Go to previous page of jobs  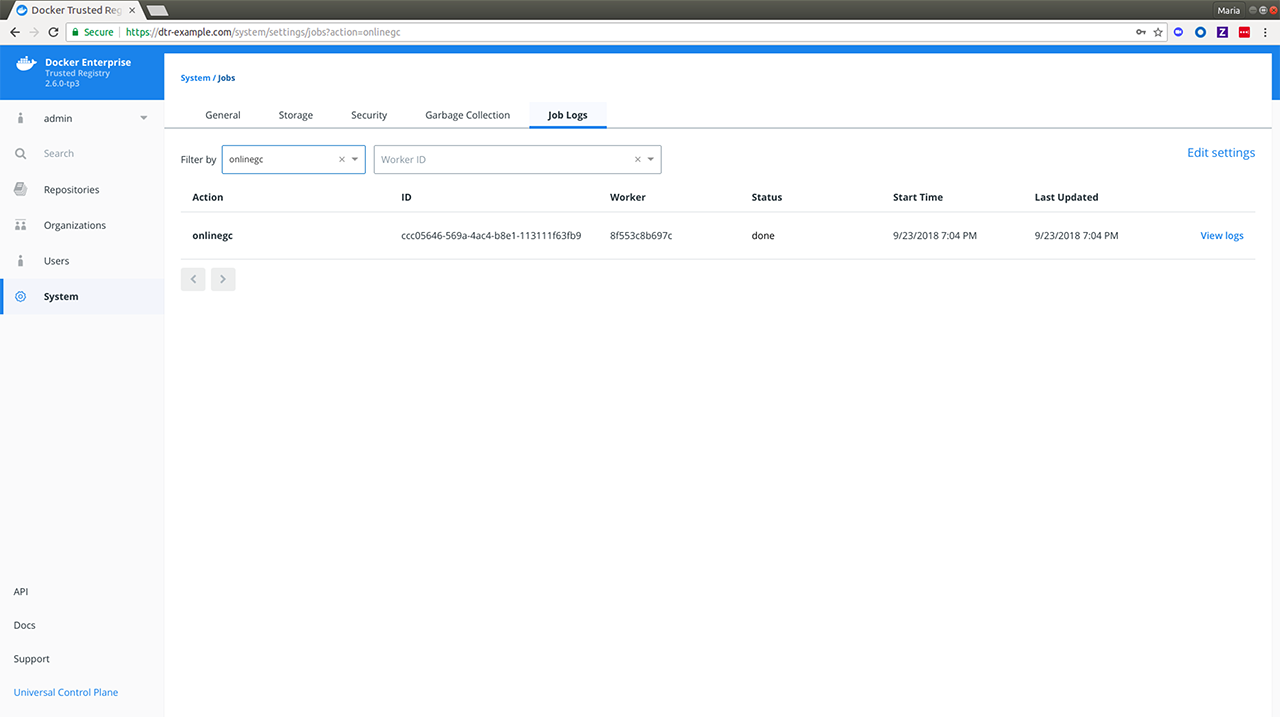[x=193, y=279]
